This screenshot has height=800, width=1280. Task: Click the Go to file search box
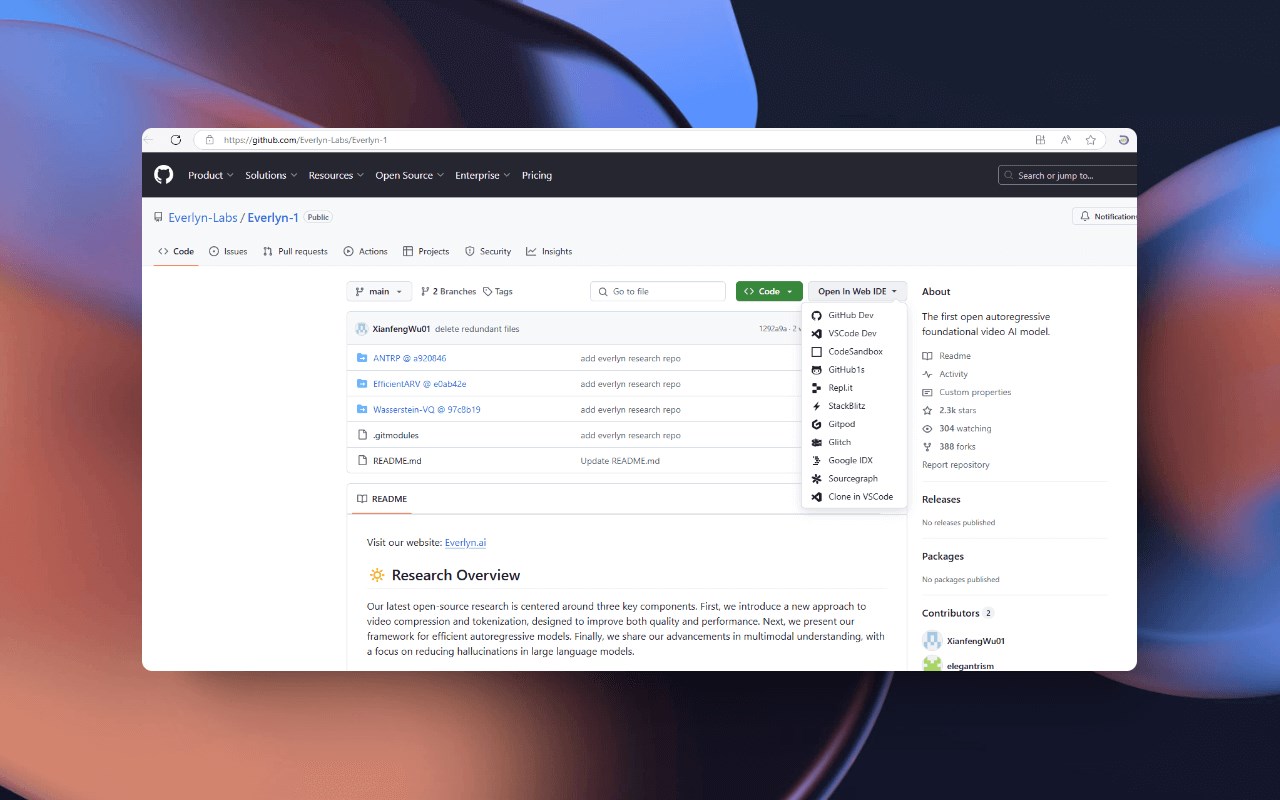pyautogui.click(x=658, y=291)
